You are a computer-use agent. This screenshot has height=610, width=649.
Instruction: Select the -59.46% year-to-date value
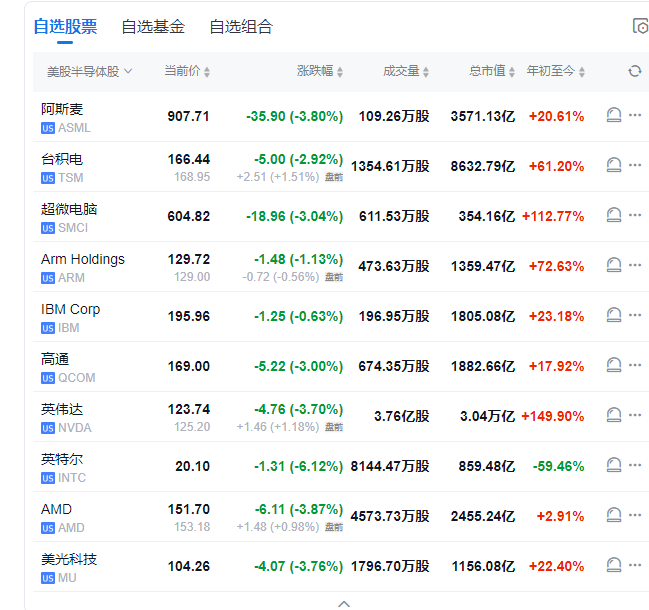coord(558,466)
